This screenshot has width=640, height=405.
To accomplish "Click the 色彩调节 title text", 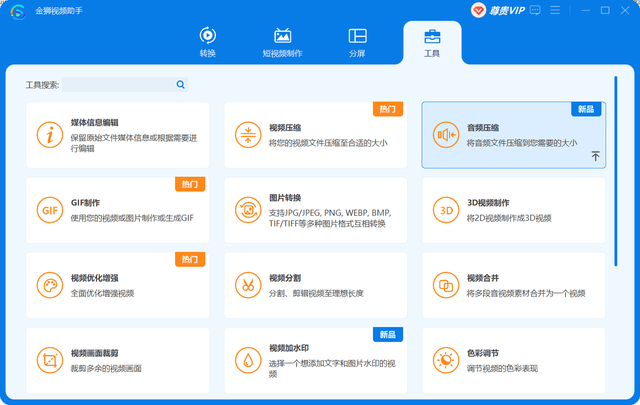I will [x=483, y=353].
